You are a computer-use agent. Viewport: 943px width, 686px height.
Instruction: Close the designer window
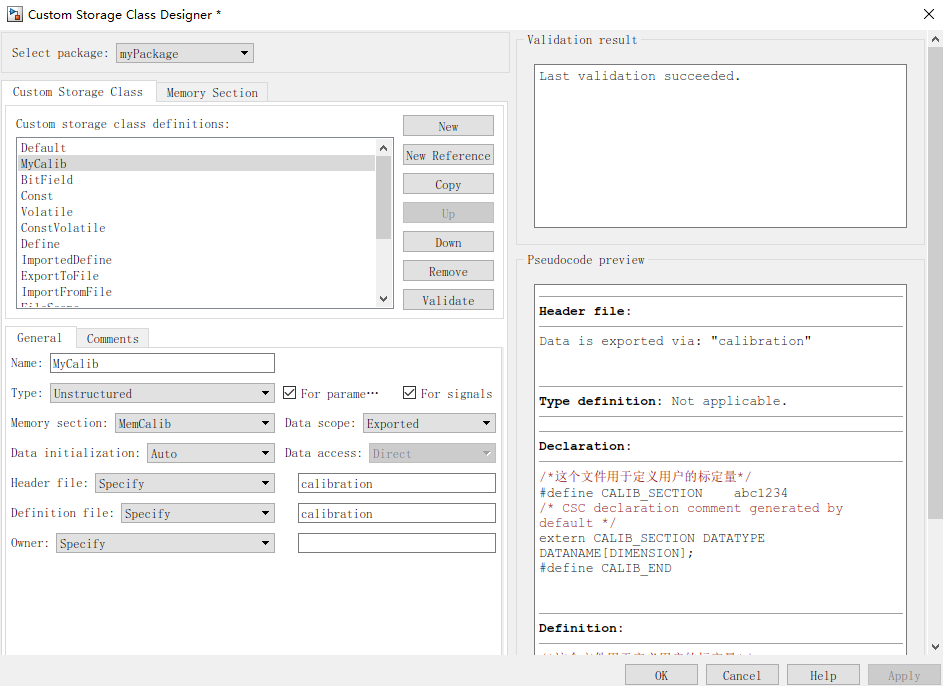tap(929, 14)
